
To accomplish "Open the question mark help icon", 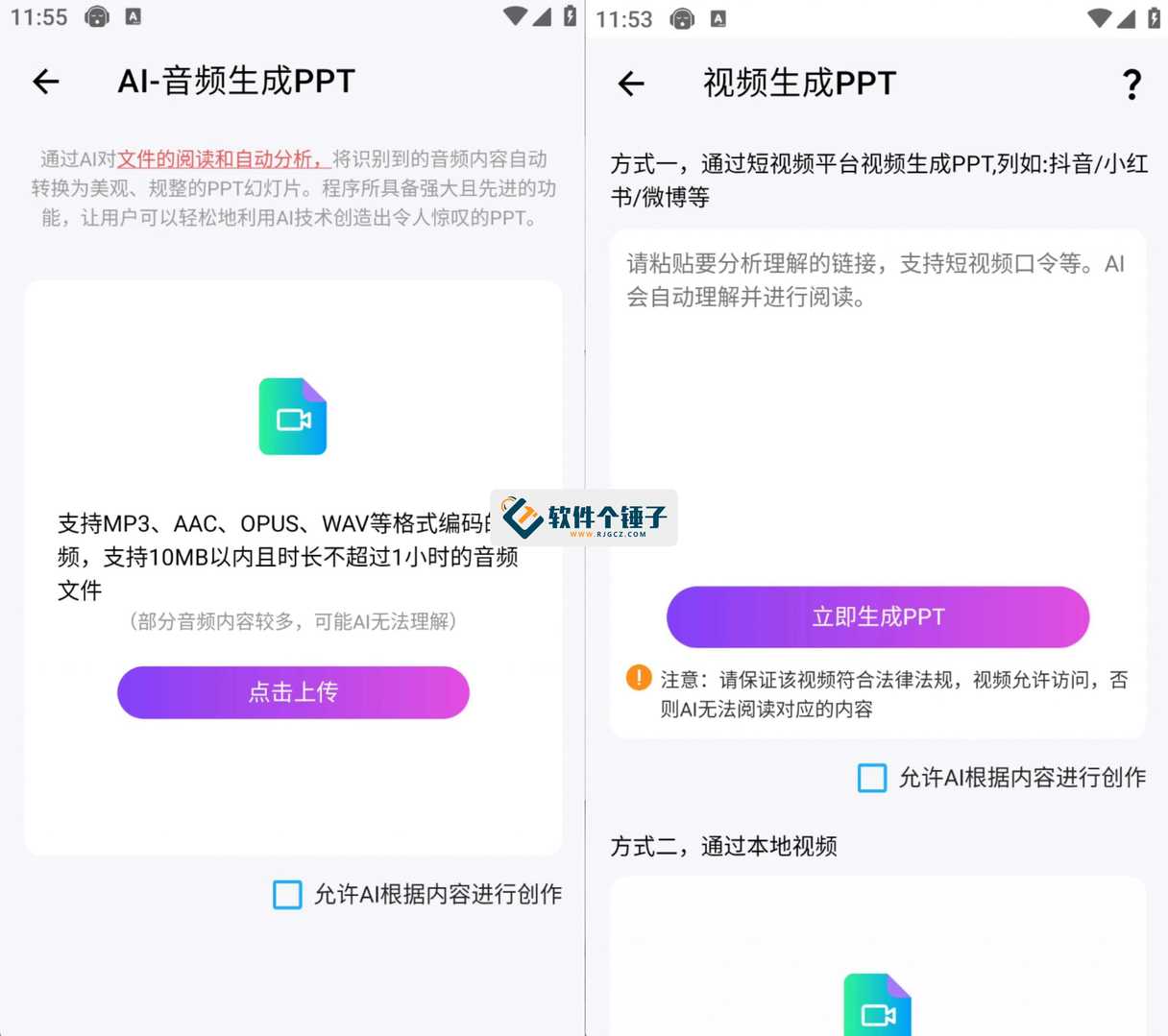I will click(1132, 84).
